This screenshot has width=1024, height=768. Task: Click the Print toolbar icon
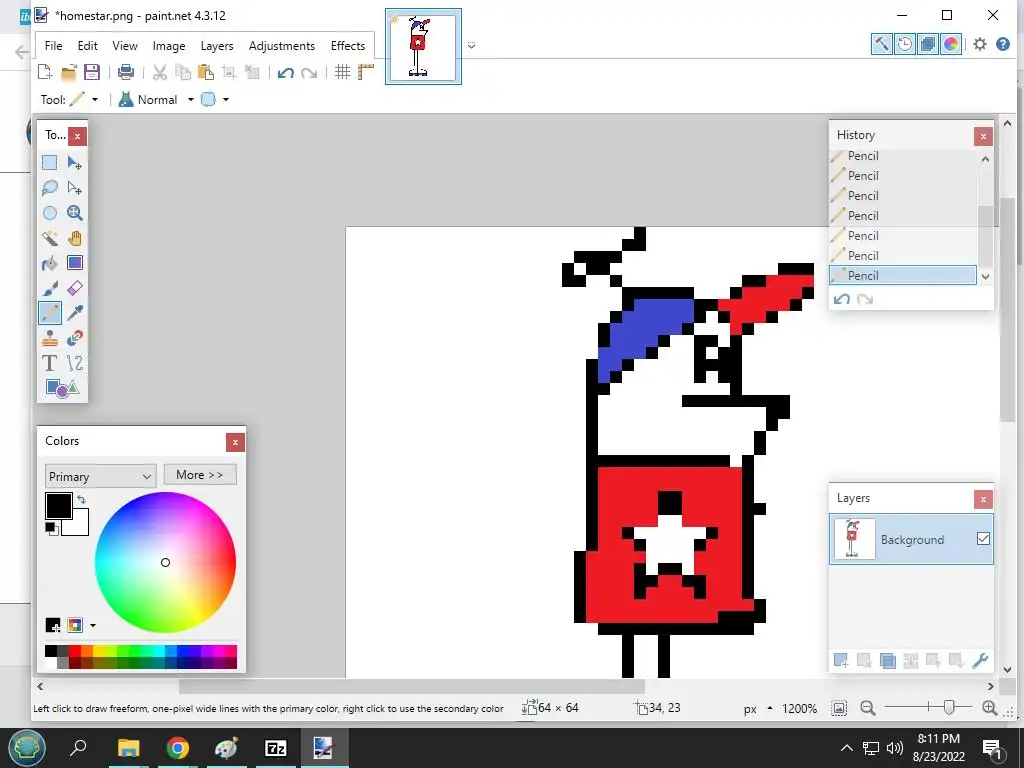click(125, 72)
